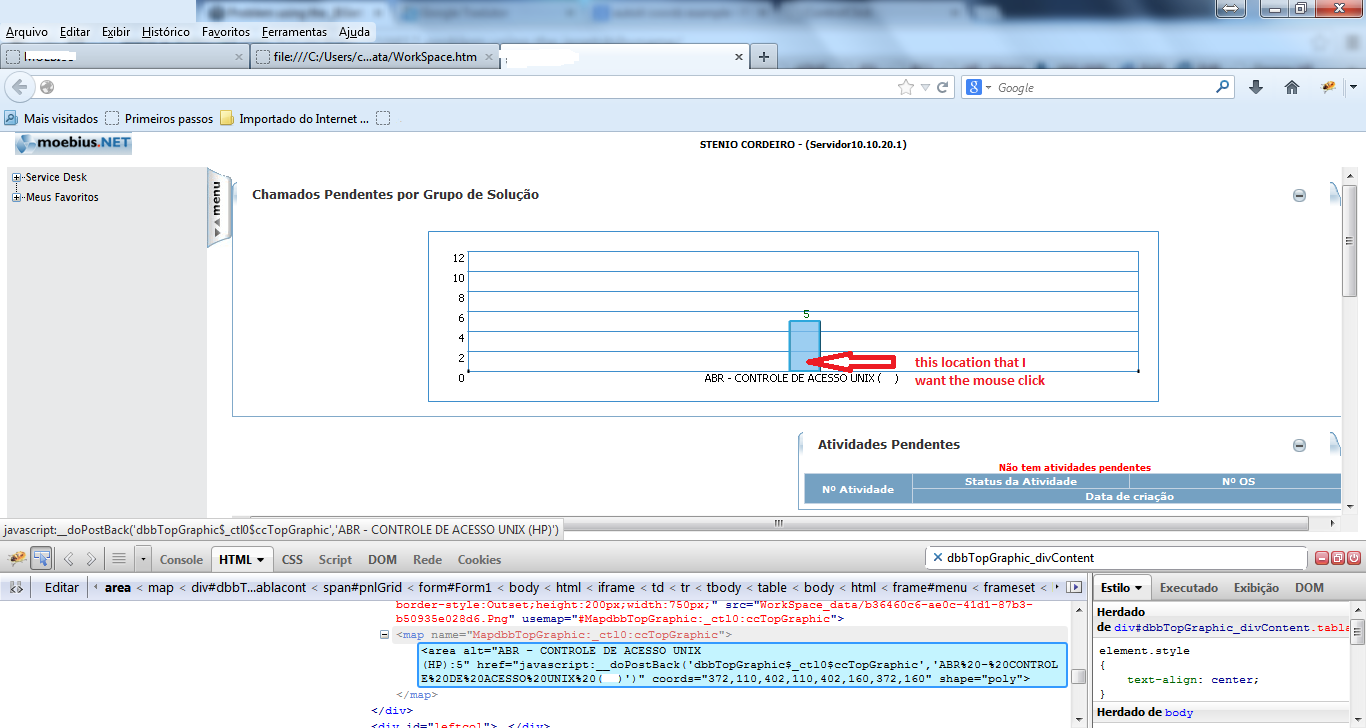
Task: Bookmark this page with the star icon
Action: coord(906,88)
